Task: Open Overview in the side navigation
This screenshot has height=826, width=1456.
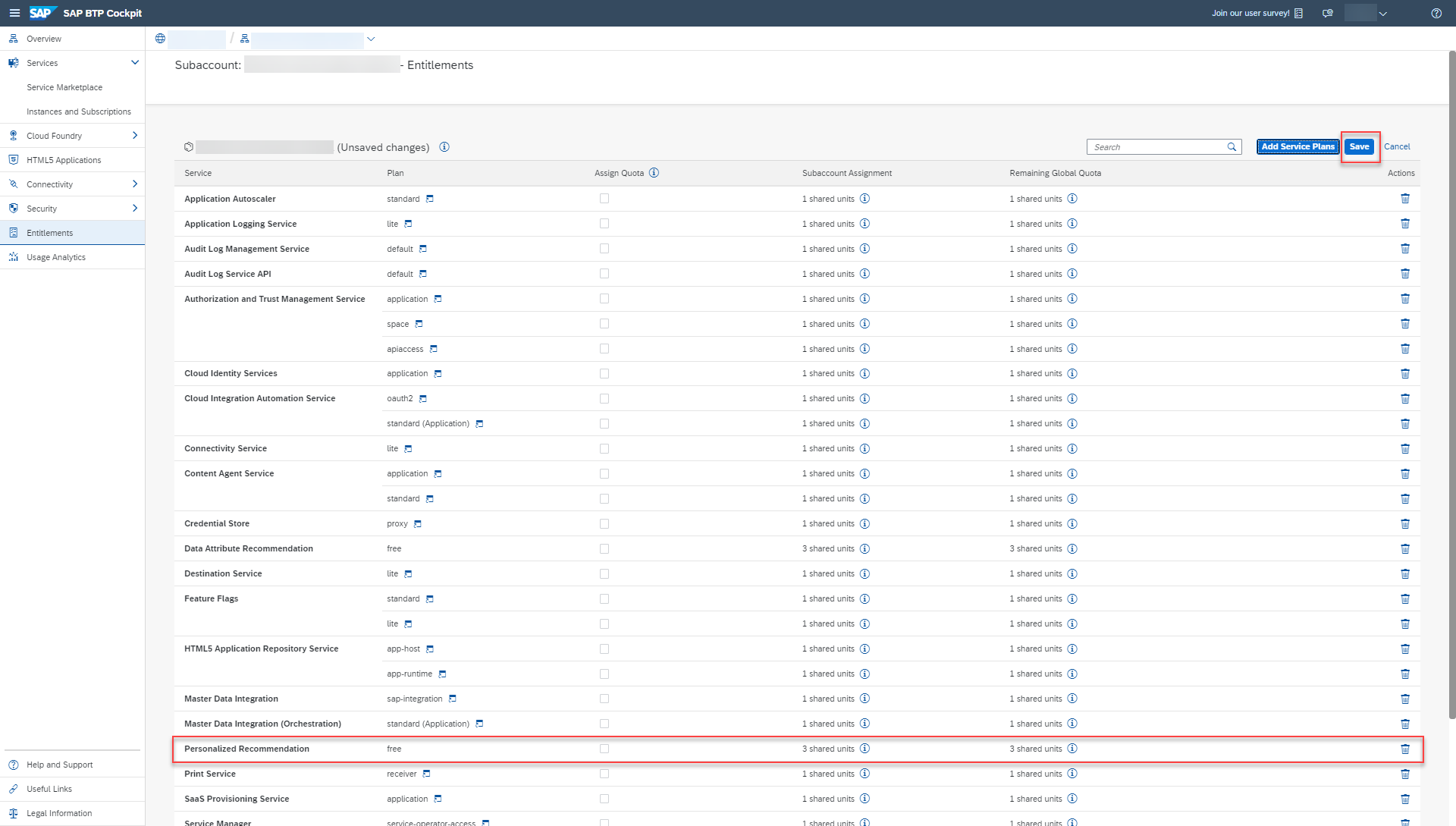Action: (x=72, y=39)
